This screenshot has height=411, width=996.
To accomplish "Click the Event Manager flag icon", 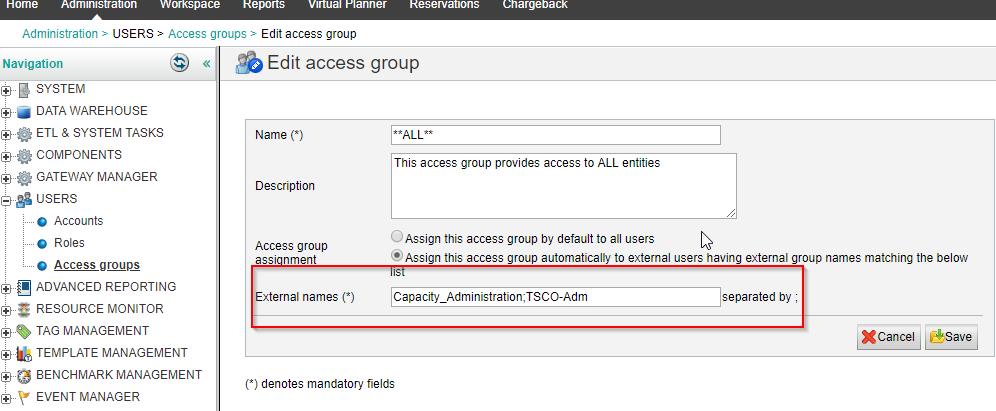I will tap(24, 397).
